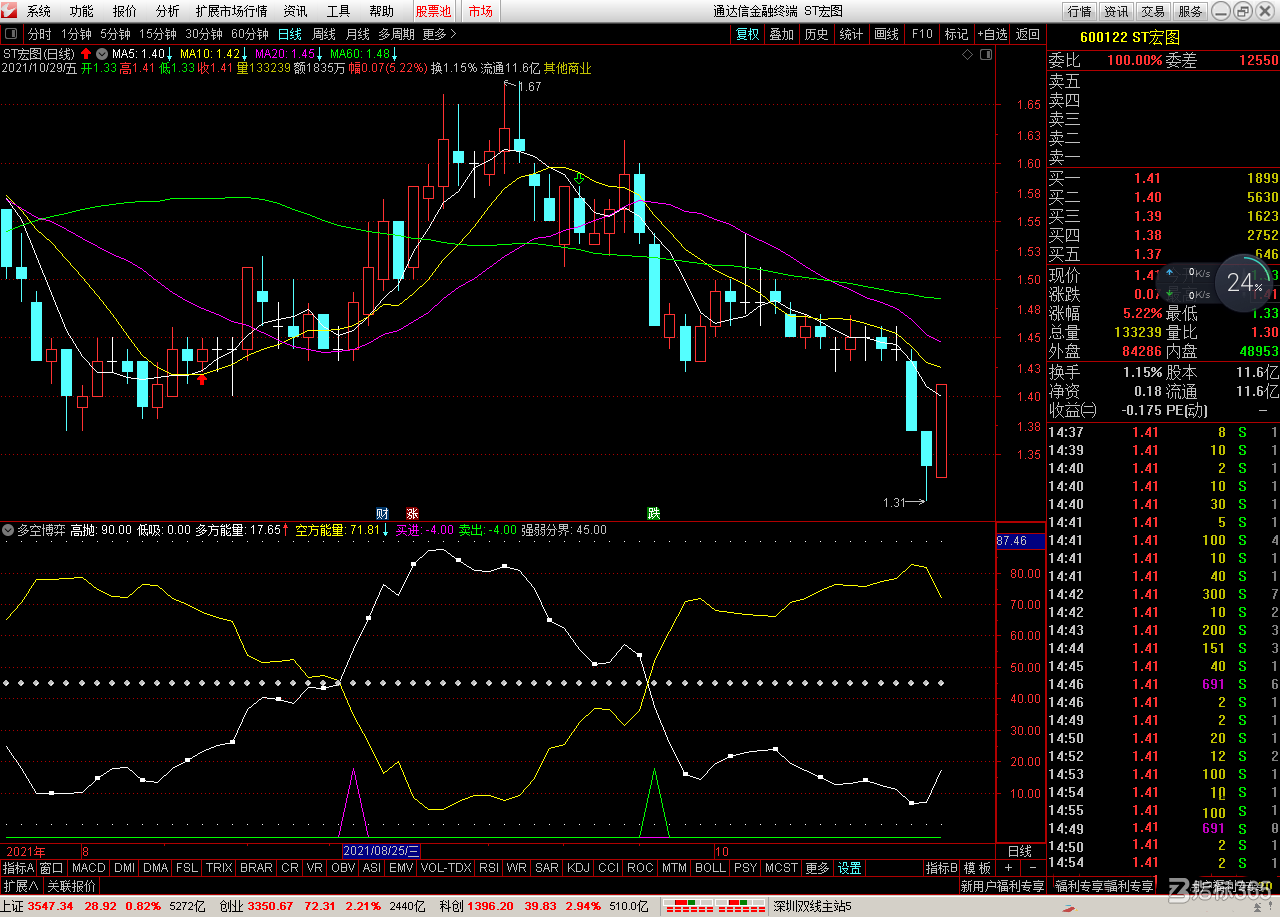This screenshot has width=1280, height=918.
Task: Open the 设置 indicator settings
Action: (x=850, y=868)
